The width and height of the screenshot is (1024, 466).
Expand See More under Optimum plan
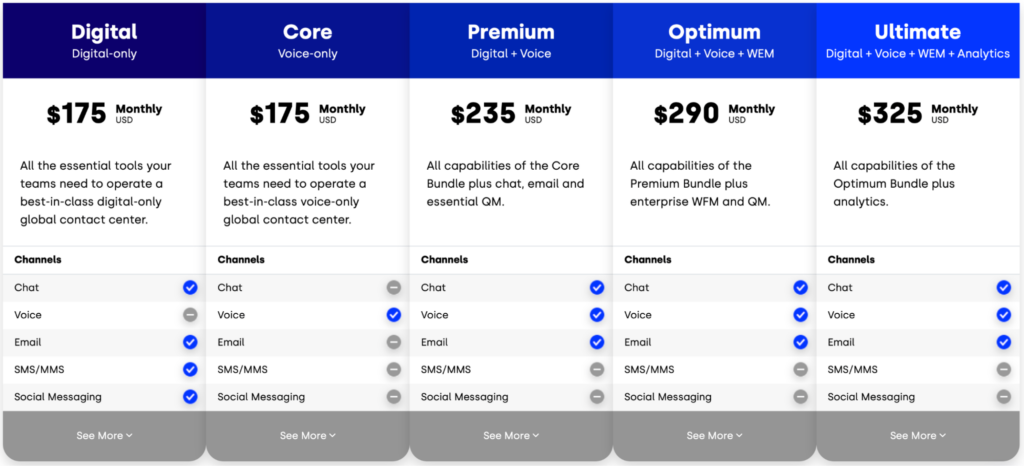[715, 436]
